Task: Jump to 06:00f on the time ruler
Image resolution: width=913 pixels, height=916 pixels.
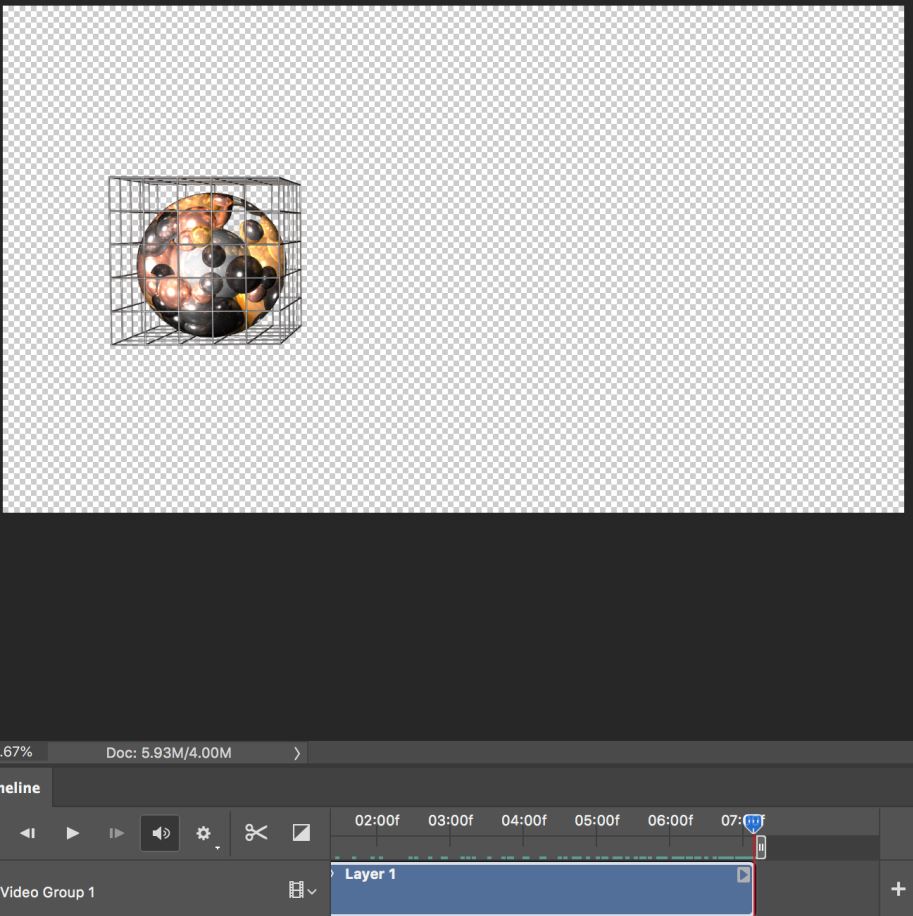Action: [670, 821]
